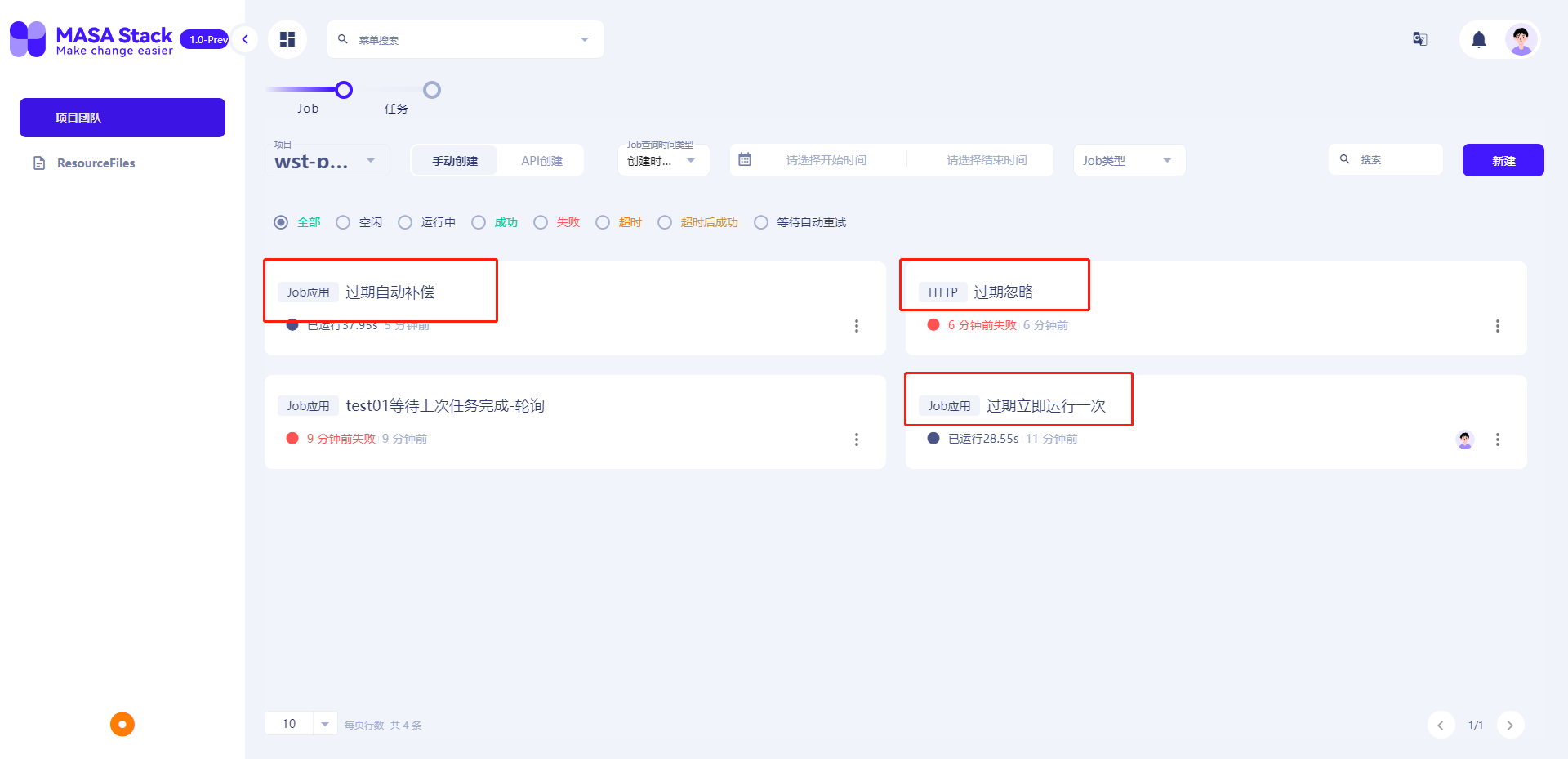Switch to API创建 tab
Viewport: 1568px width, 759px height.
(541, 160)
